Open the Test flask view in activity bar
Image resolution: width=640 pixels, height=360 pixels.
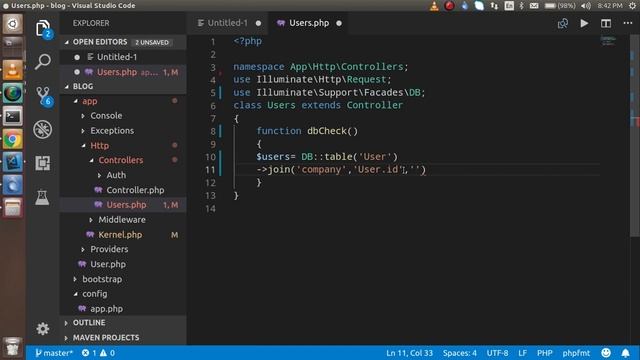42,198
